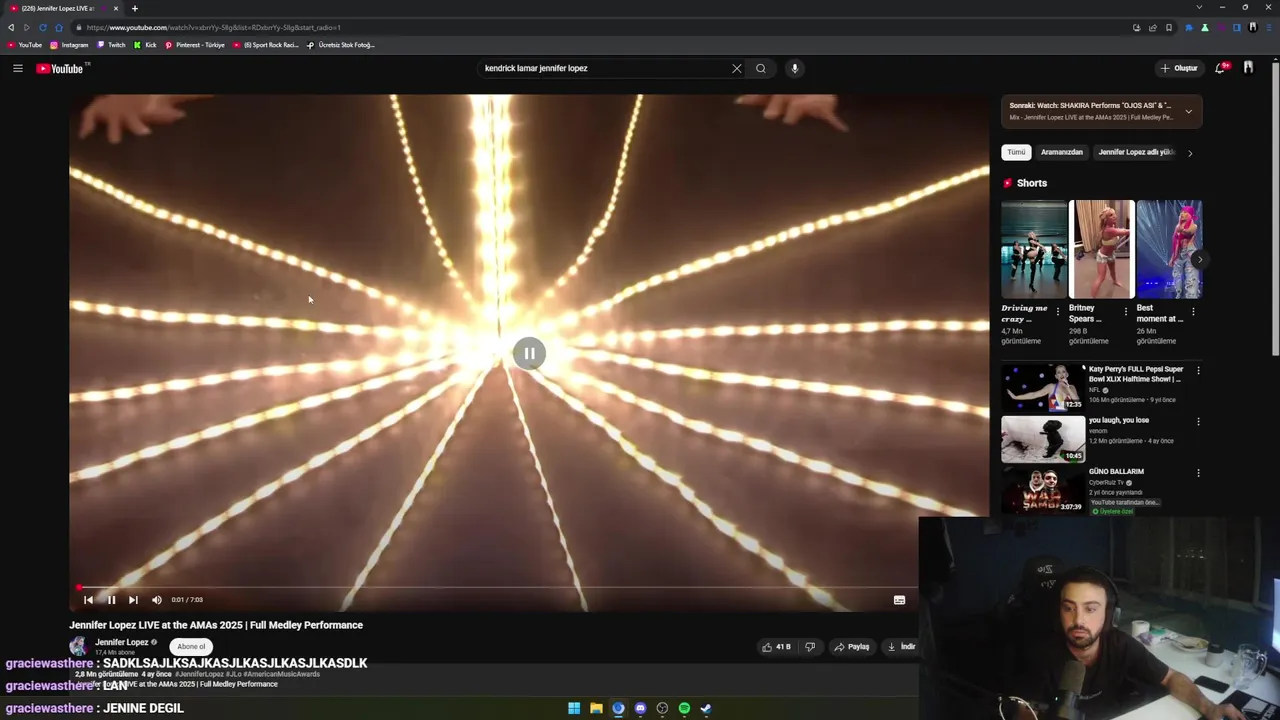Image resolution: width=1280 pixels, height=720 pixels.
Task: Mute the video volume speaker
Action: [x=157, y=600]
